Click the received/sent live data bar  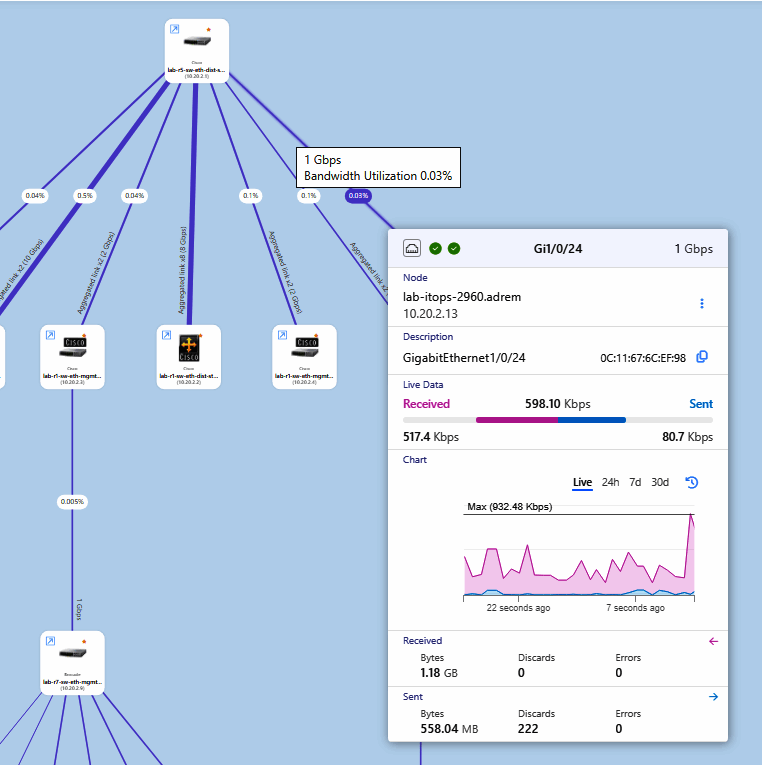pyautogui.click(x=558, y=420)
